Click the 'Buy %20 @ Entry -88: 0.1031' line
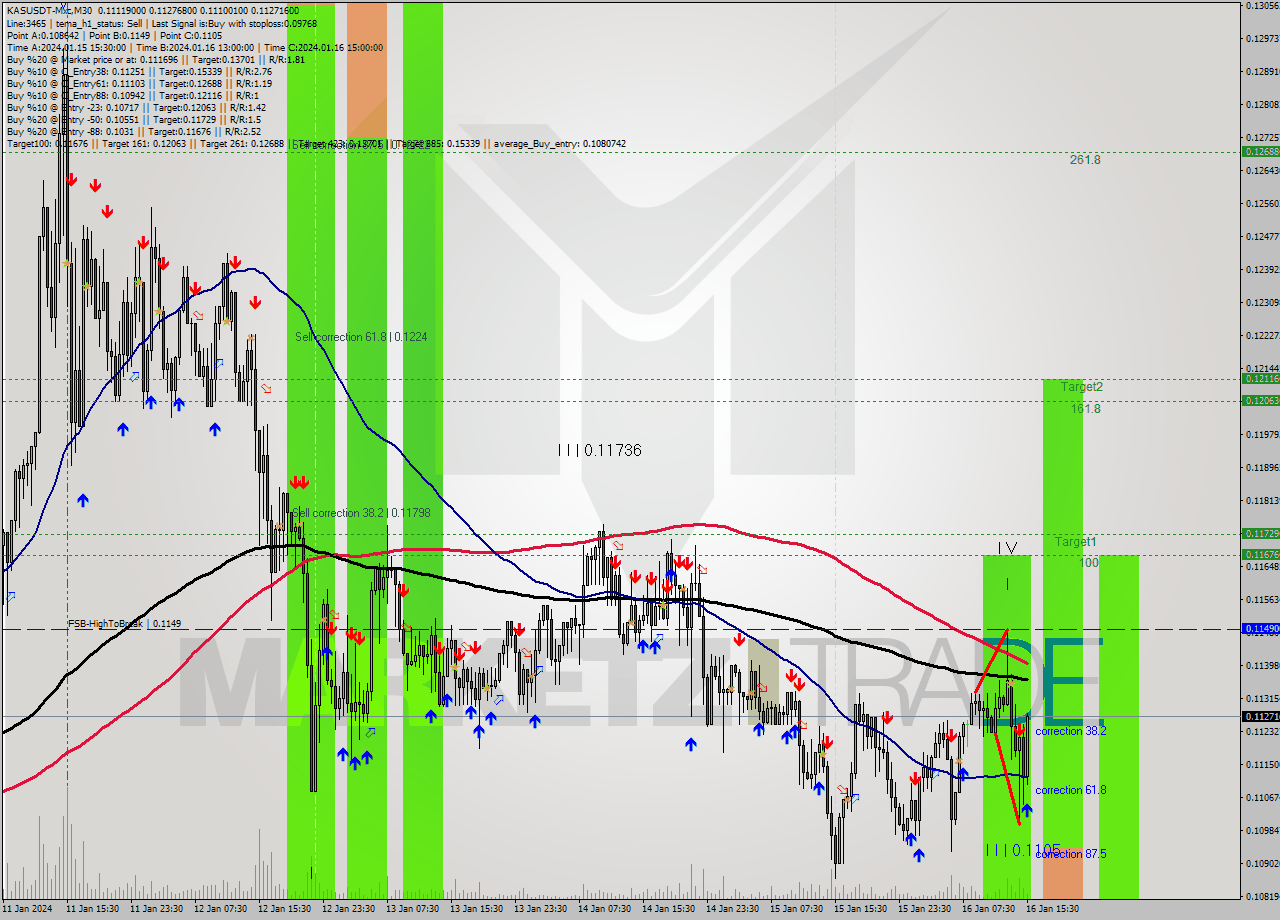1280x920 pixels. click(134, 131)
